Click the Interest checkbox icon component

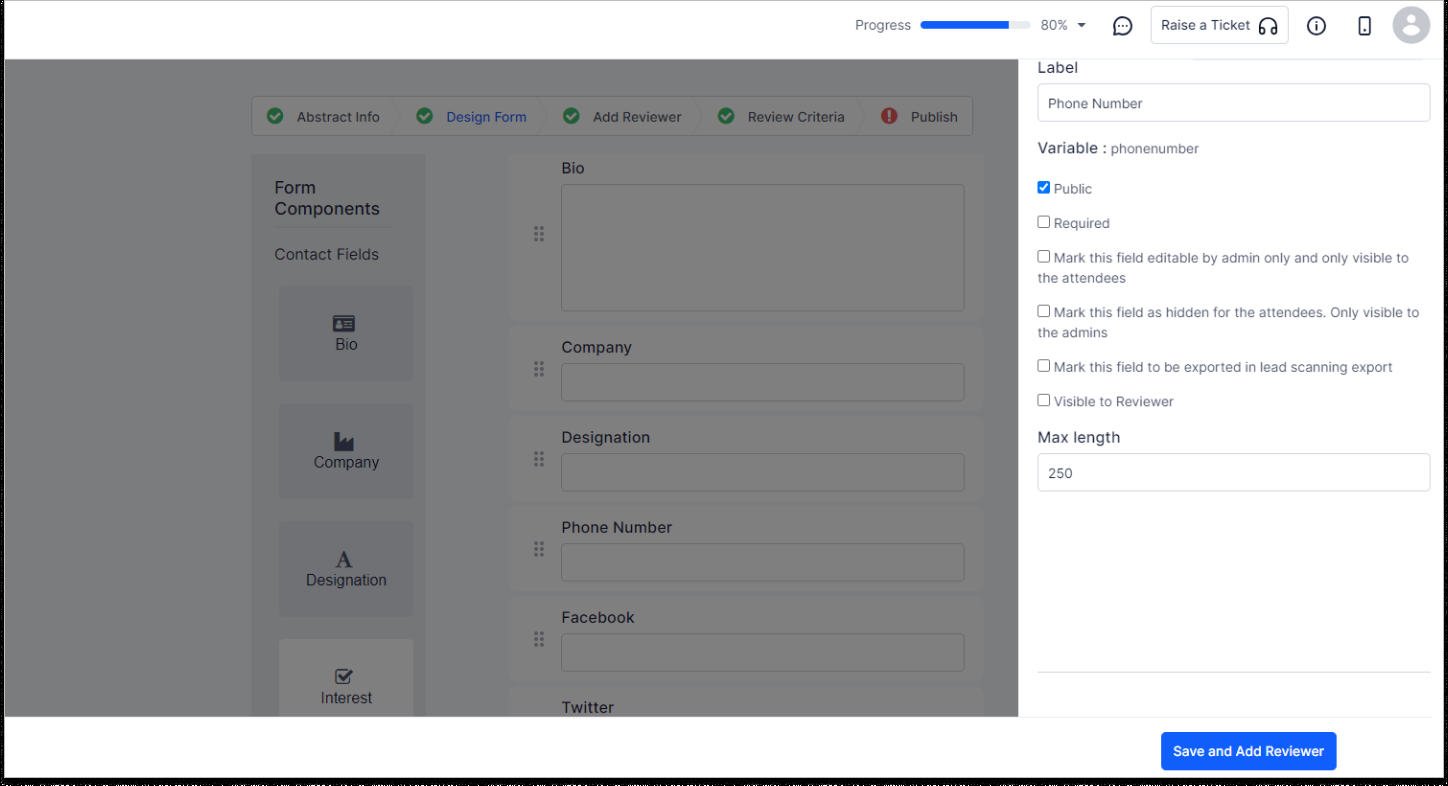click(x=344, y=677)
